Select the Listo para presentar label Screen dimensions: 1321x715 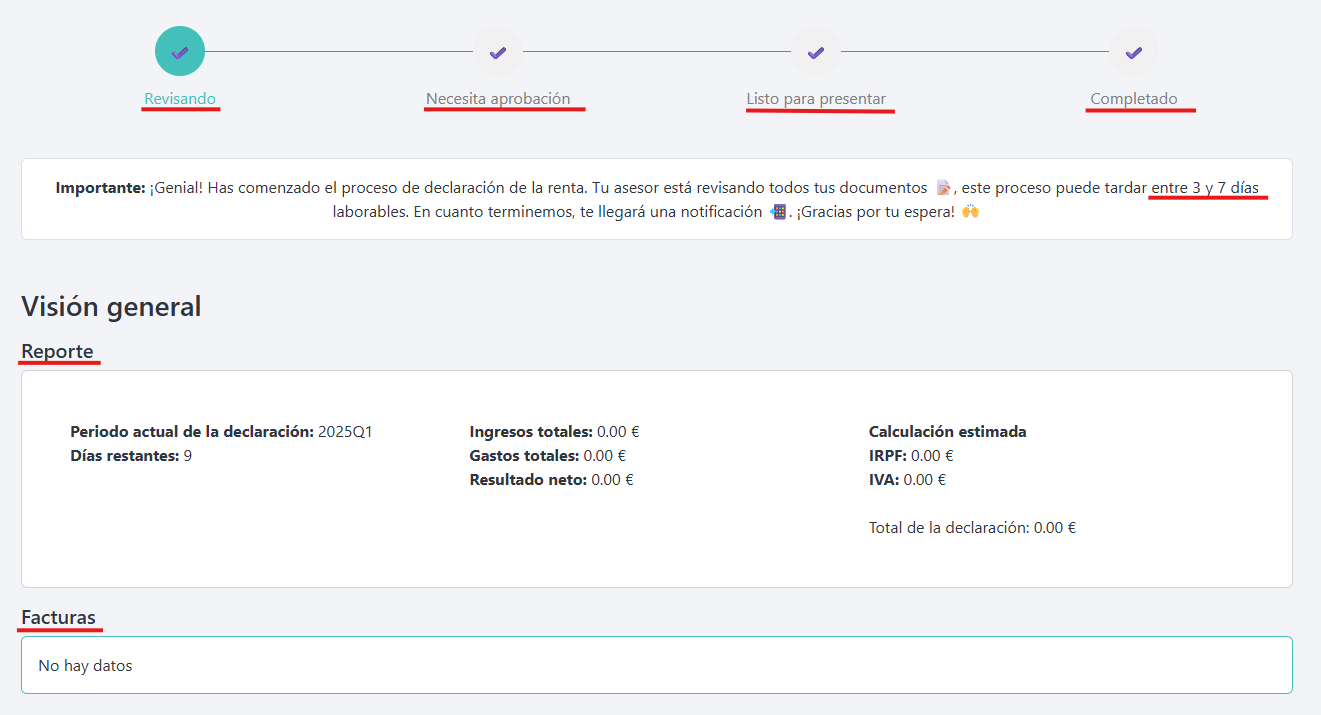pyautogui.click(x=816, y=99)
